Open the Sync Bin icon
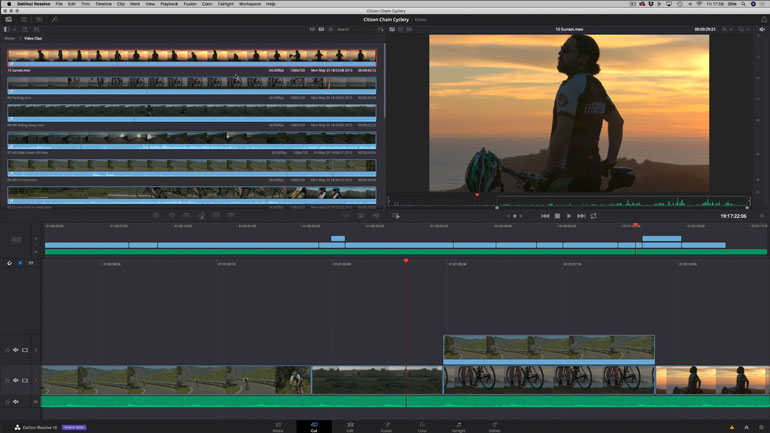Viewport: 770px width, 433px height. click(x=24, y=20)
